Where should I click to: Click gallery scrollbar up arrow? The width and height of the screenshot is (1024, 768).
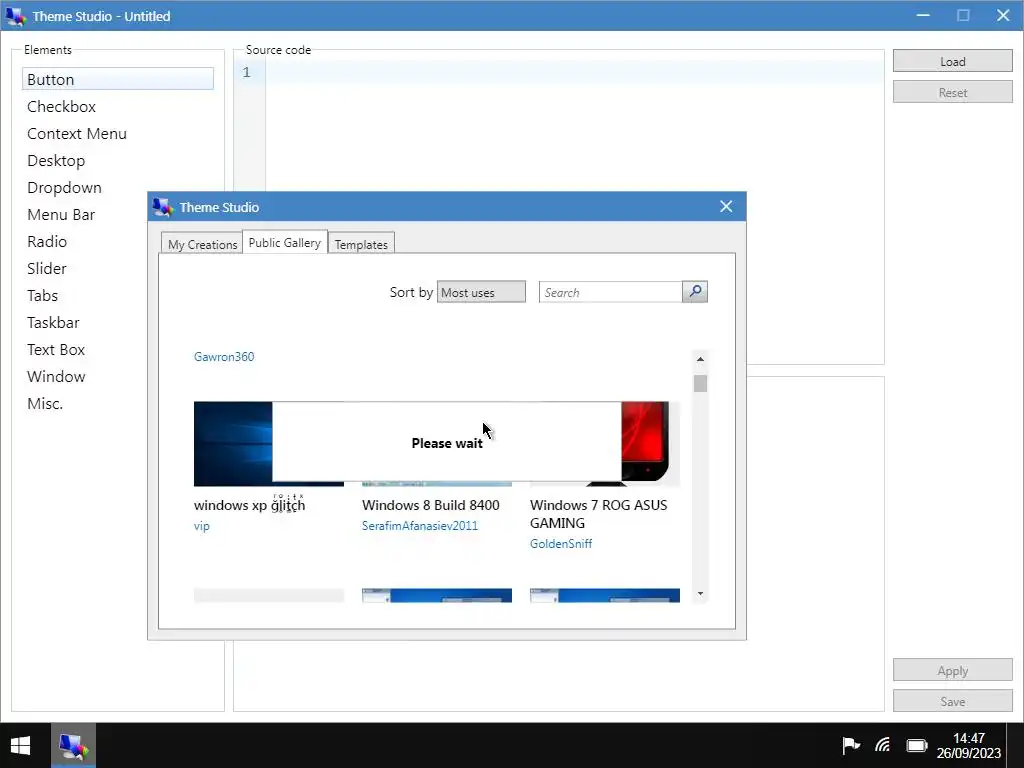click(x=700, y=359)
